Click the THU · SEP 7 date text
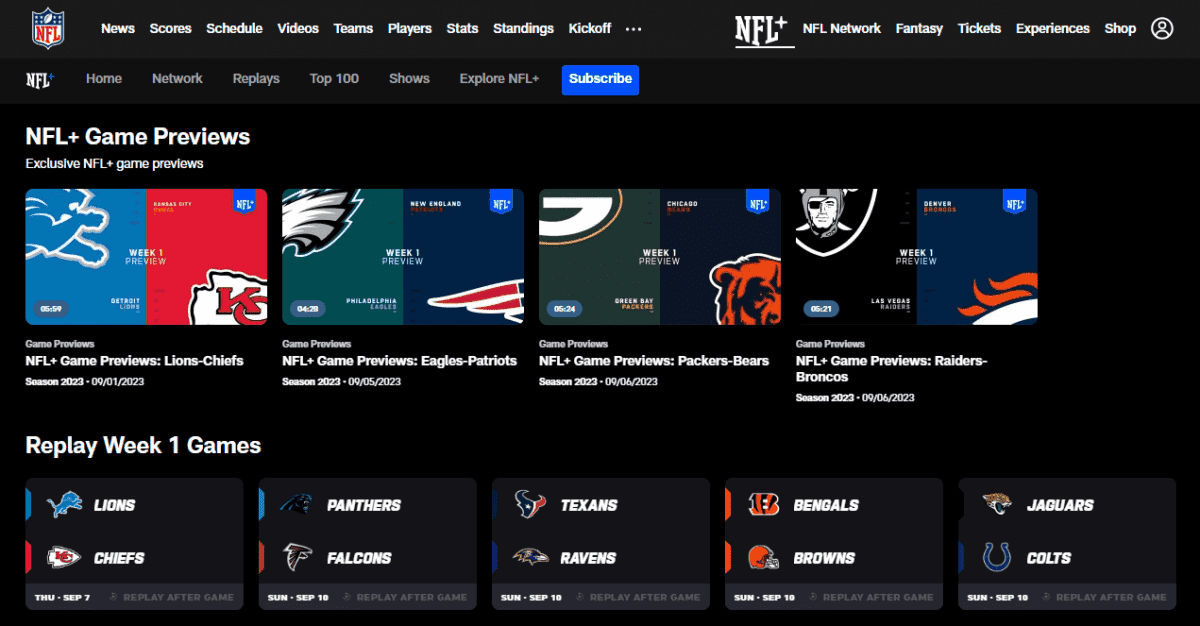Viewport: 1200px width, 626px height. point(63,597)
